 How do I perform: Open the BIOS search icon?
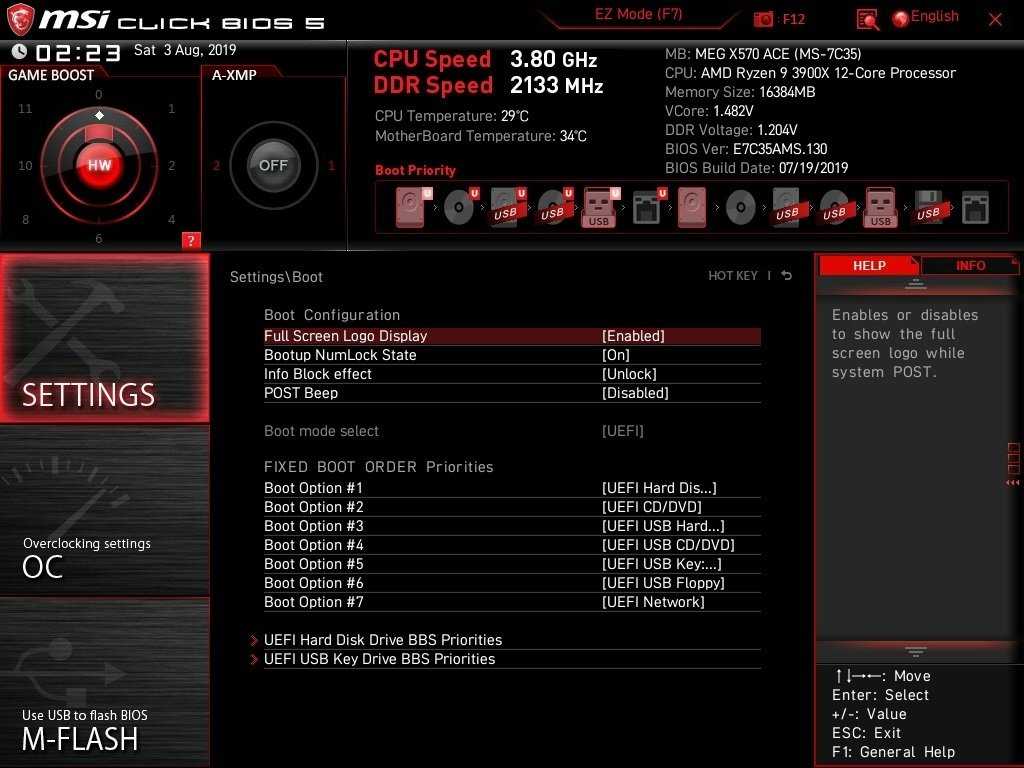point(868,19)
